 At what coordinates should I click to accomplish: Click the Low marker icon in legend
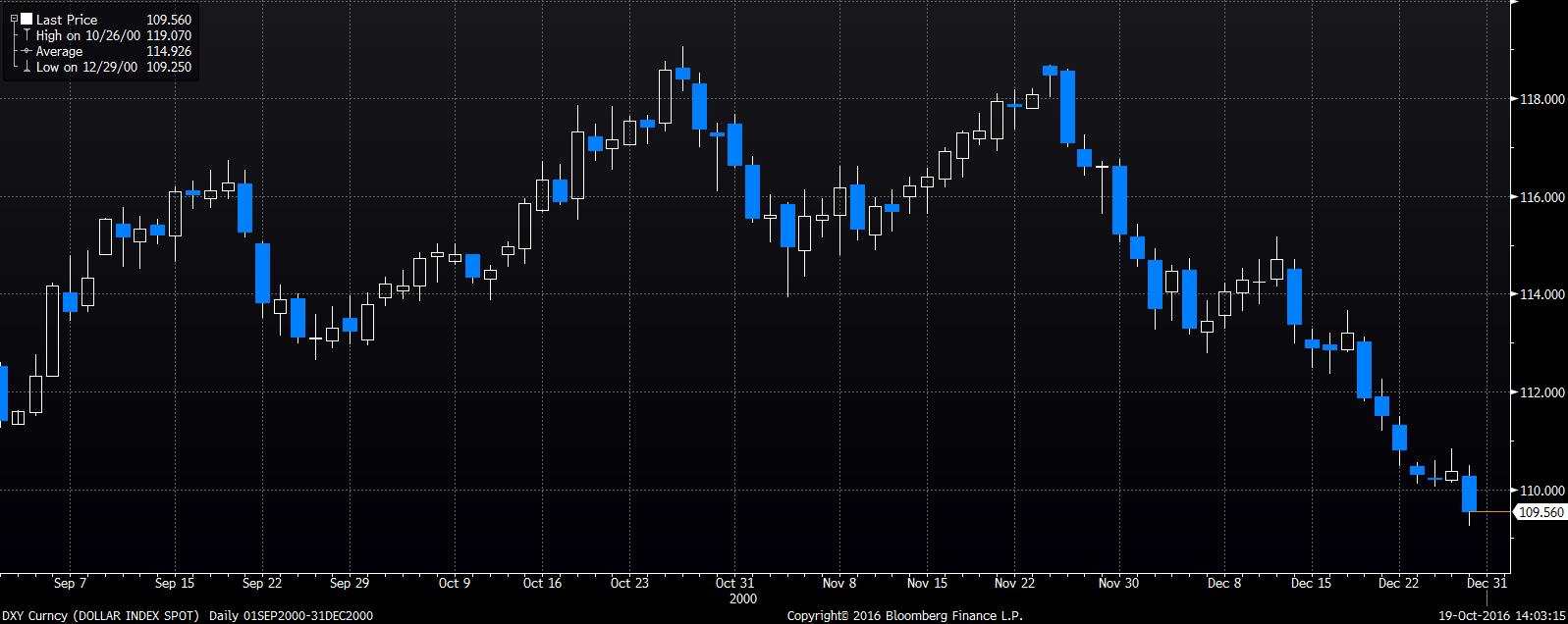(x=27, y=68)
